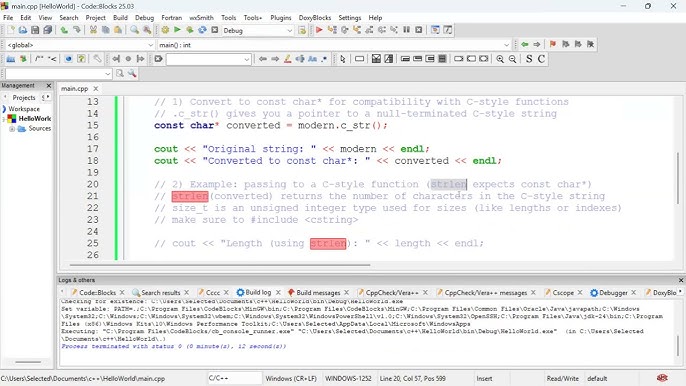Click the editor horizontal scrollbar
686x386 pixels.
[220, 265]
